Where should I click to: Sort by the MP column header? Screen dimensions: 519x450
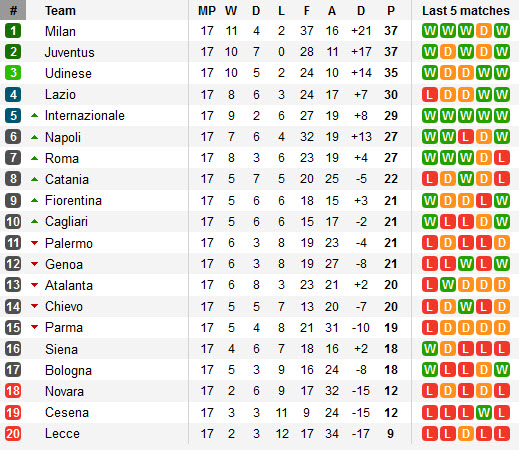click(x=207, y=11)
